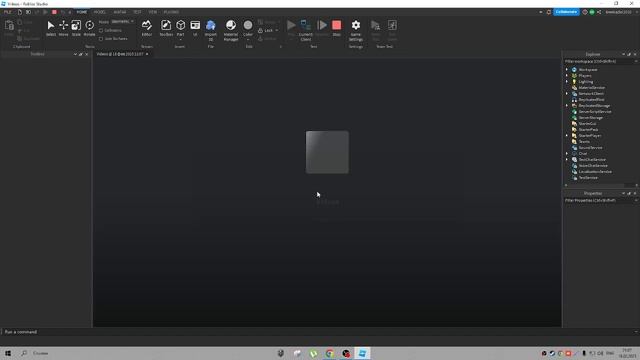640x360 pixels.
Task: Select ReplicatedFirst in Explorer
Action: point(591,100)
